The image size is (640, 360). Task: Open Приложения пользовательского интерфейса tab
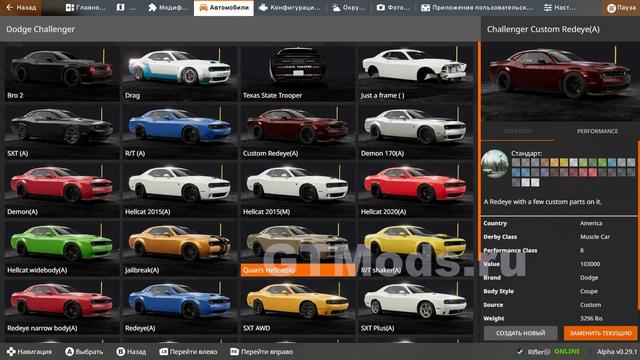(x=476, y=8)
